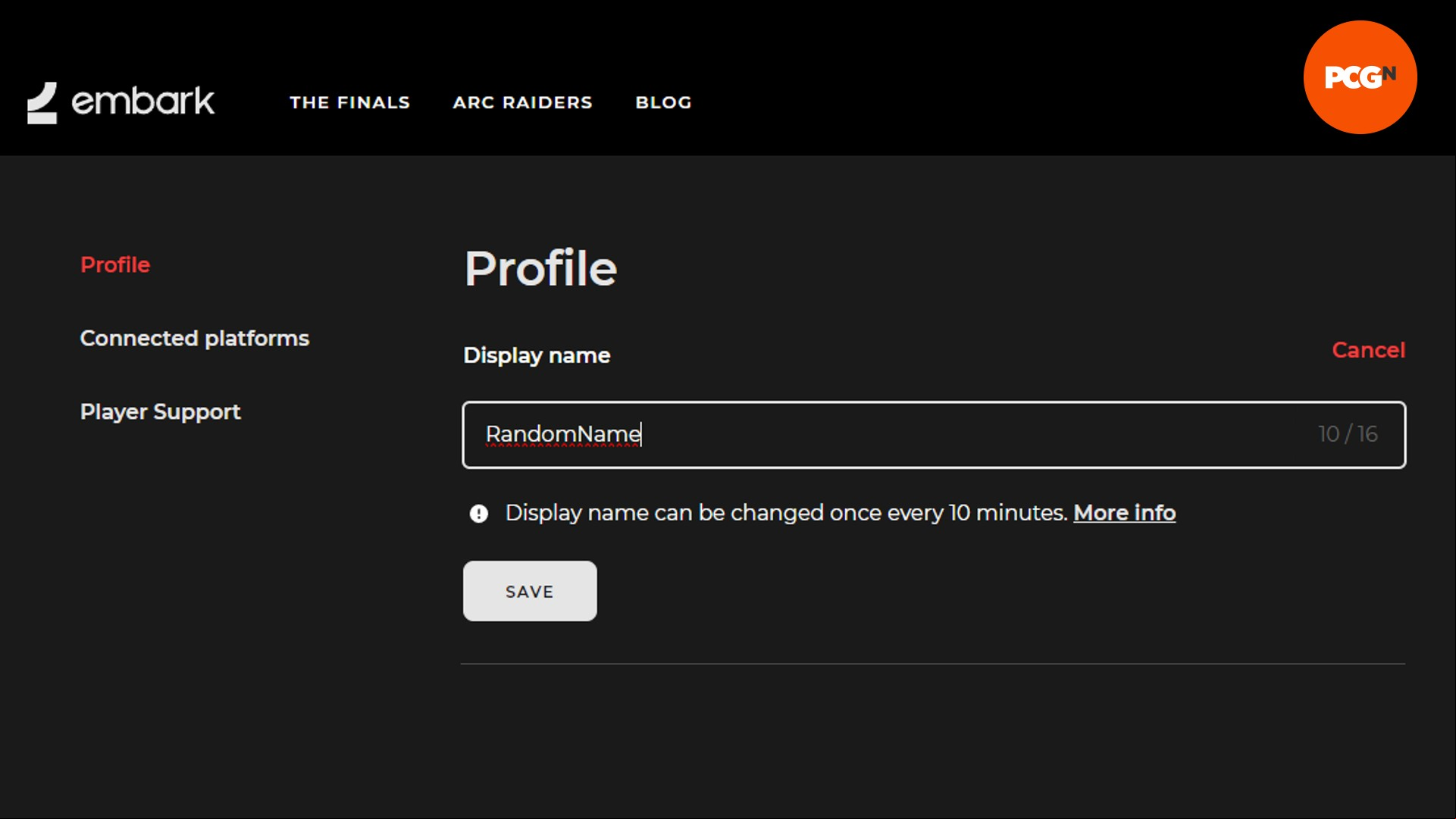Click the Display name label

(537, 355)
